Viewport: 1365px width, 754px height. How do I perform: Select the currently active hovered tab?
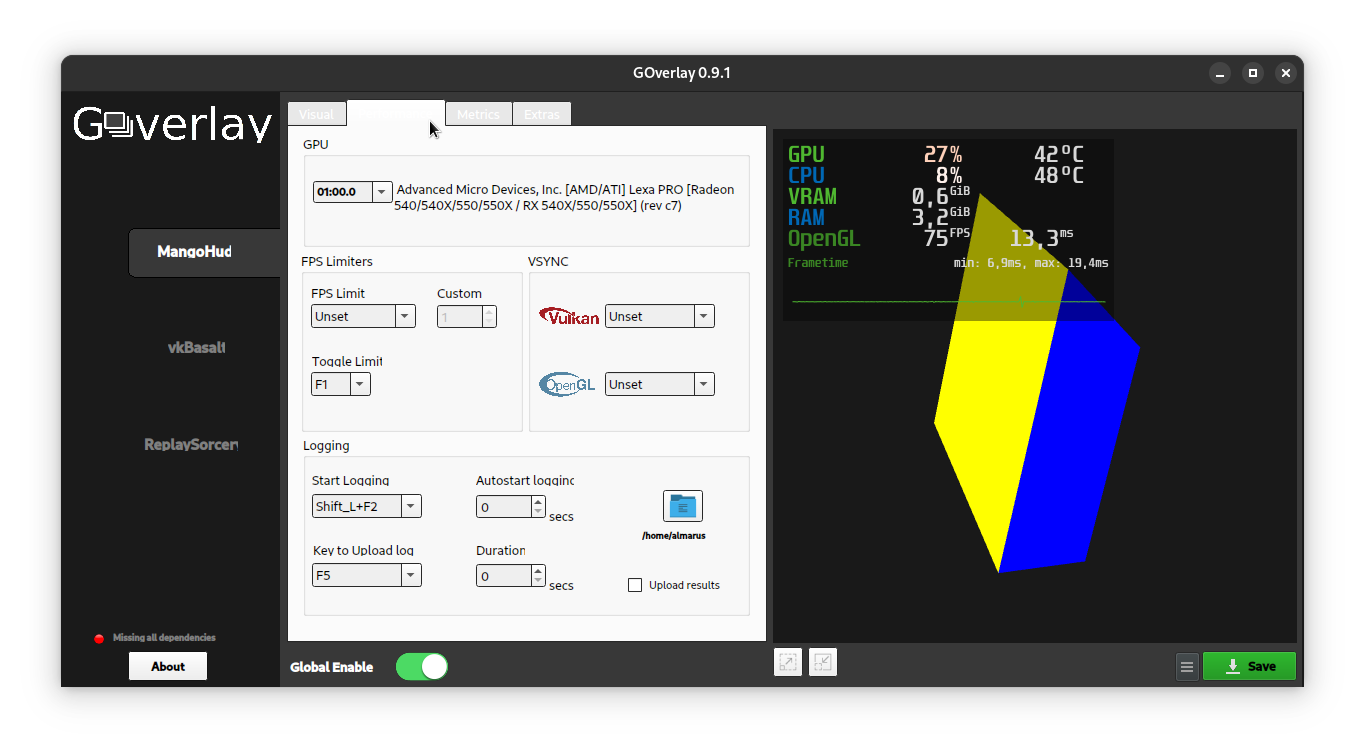396,113
